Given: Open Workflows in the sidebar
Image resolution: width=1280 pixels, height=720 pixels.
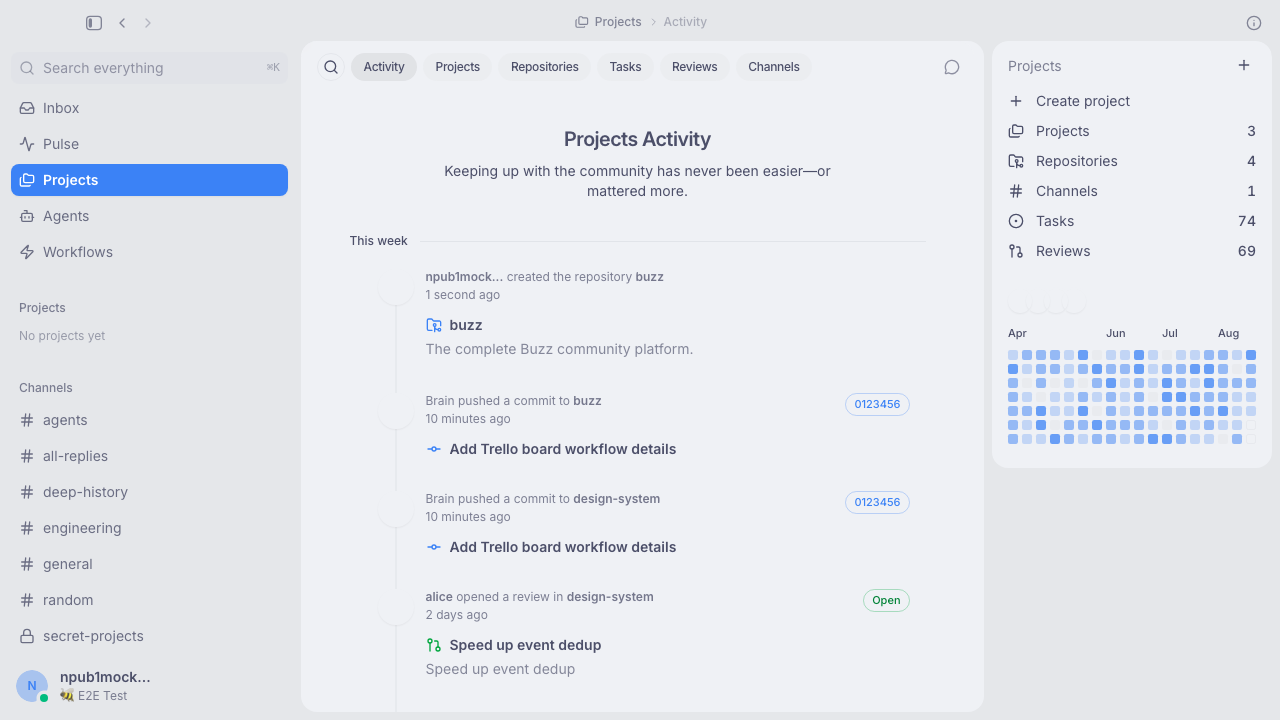Looking at the screenshot, I should (149, 252).
